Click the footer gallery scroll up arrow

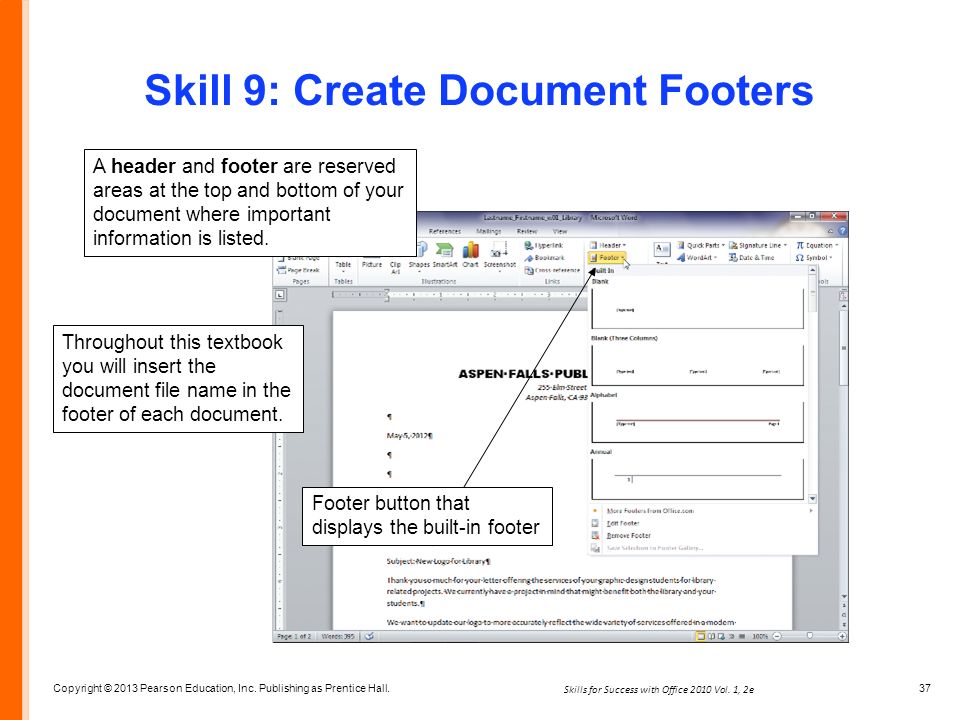[812, 270]
